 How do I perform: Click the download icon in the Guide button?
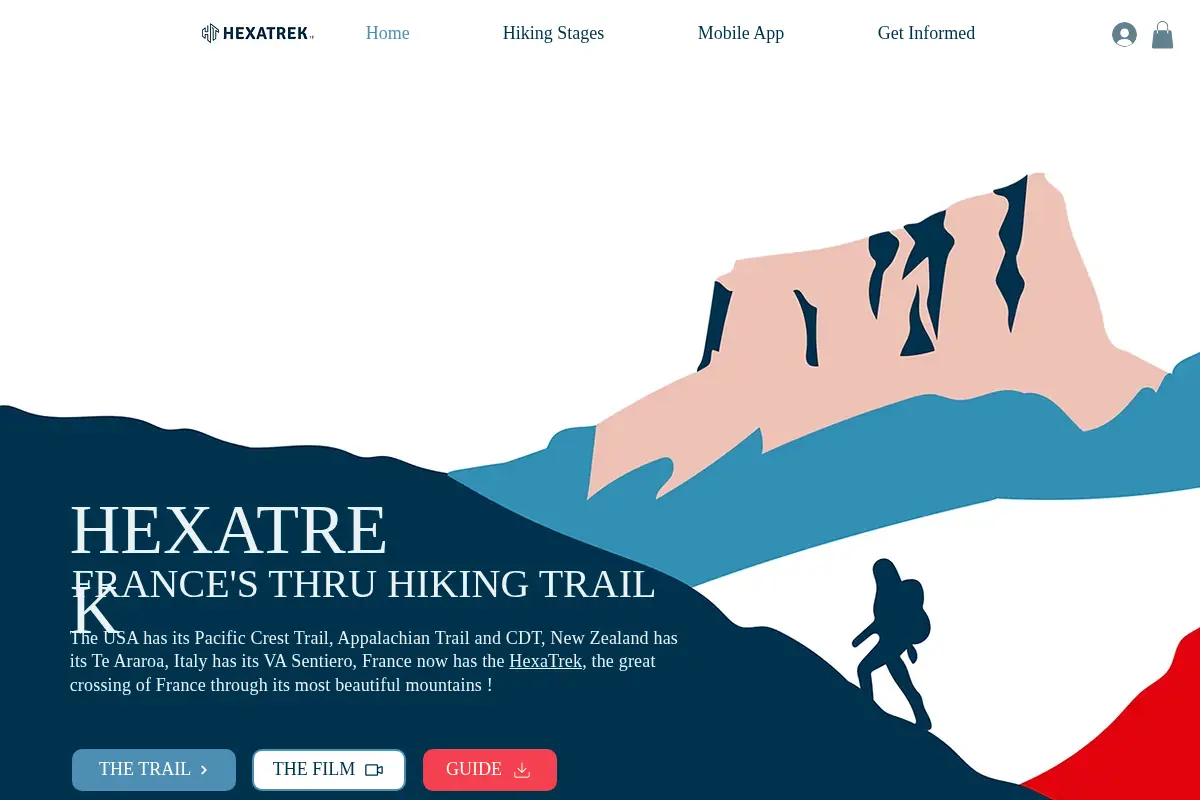522,770
